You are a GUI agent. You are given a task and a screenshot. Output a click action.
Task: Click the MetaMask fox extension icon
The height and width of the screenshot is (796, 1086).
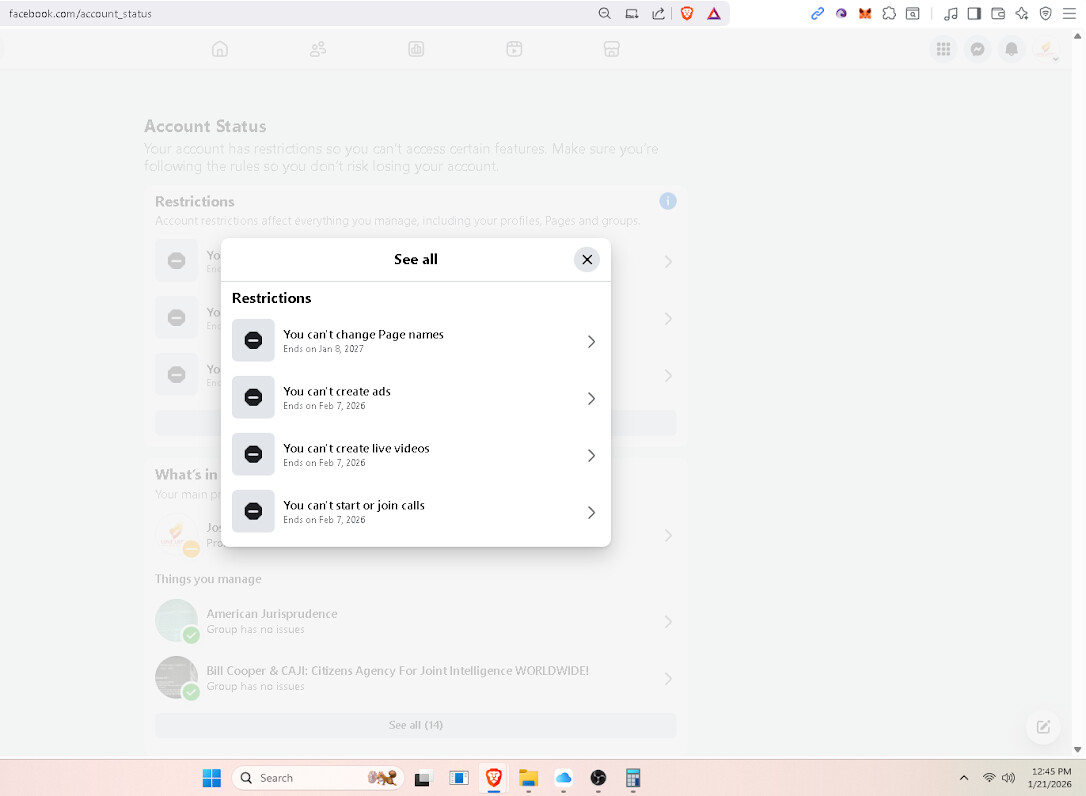click(x=865, y=14)
